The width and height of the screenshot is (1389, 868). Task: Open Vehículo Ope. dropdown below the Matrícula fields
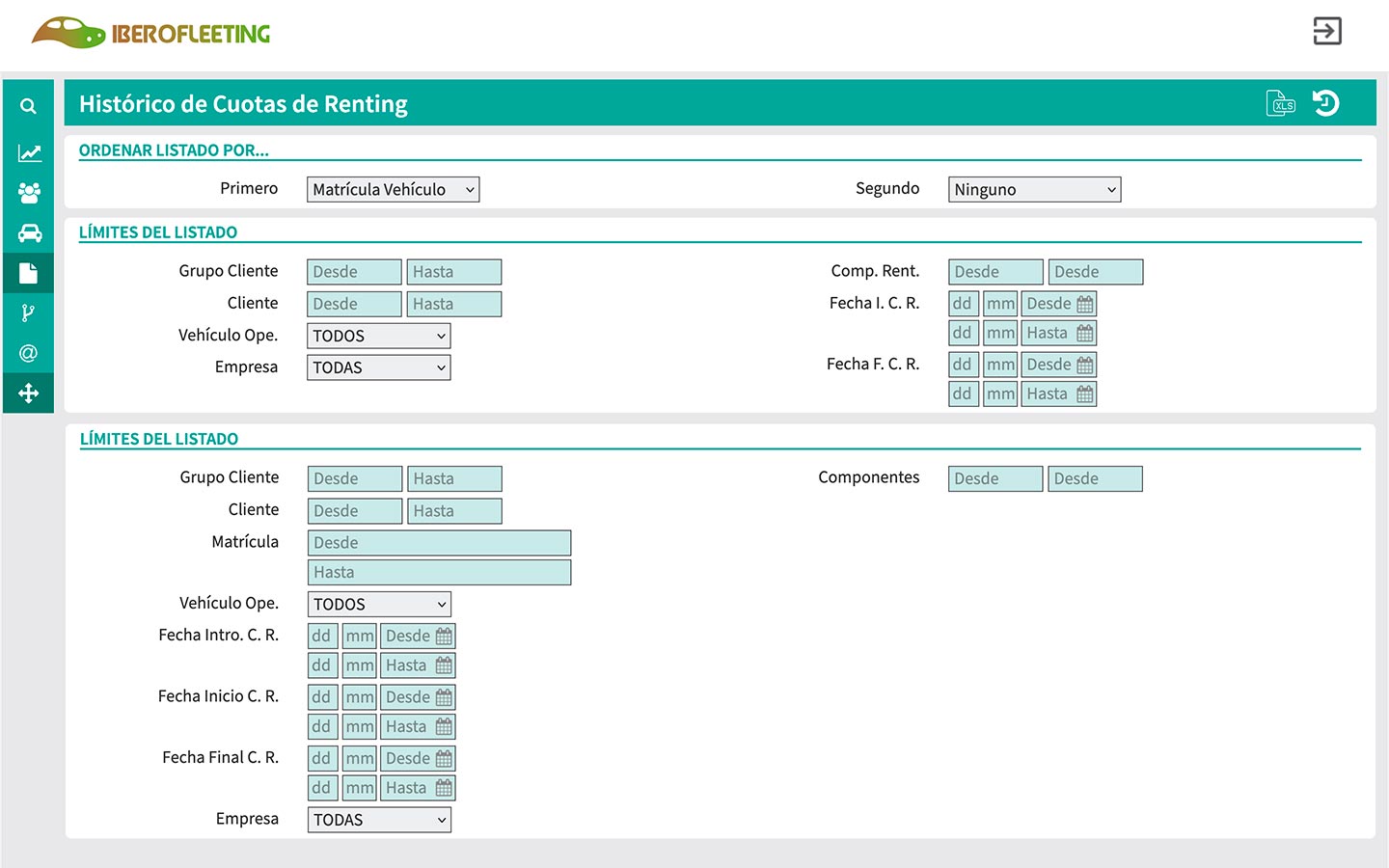(x=379, y=604)
